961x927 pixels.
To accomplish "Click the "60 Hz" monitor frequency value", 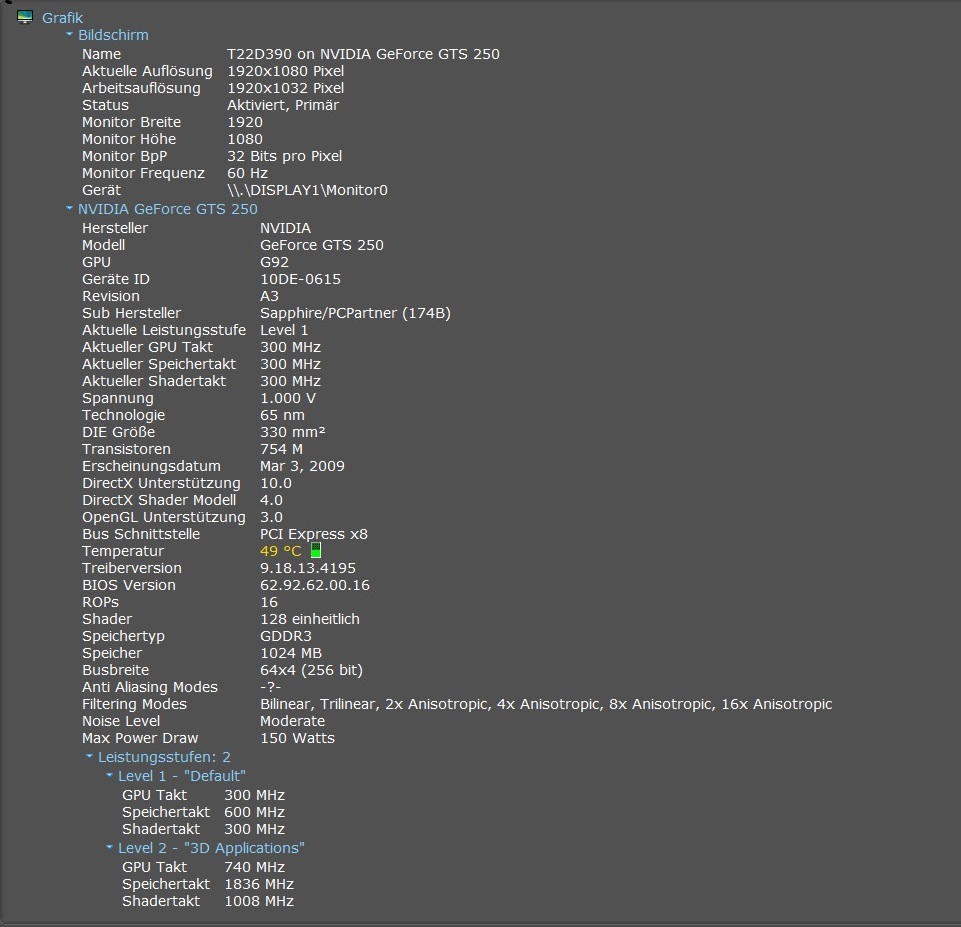I will point(248,173).
